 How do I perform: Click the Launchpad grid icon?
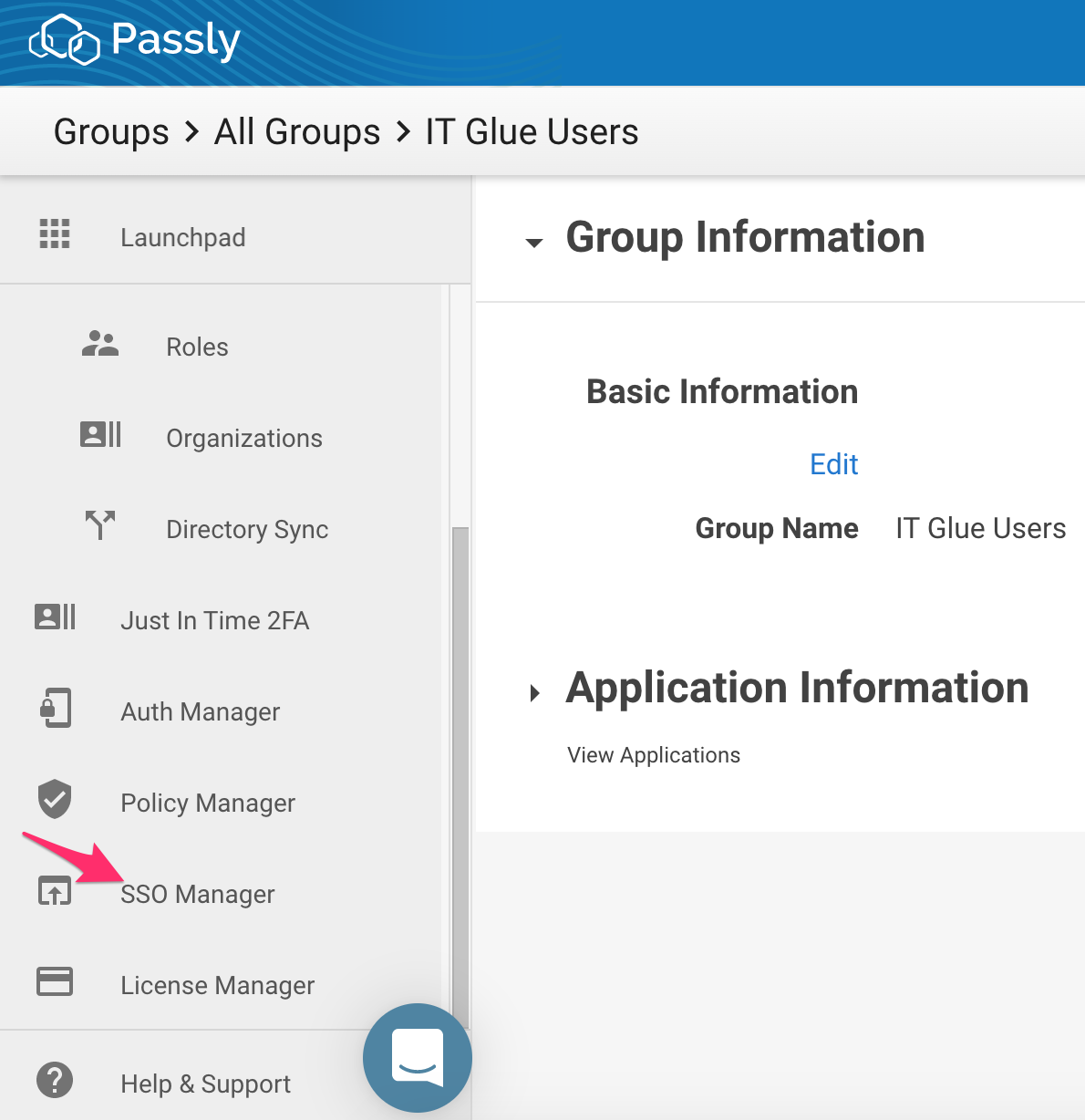[55, 234]
